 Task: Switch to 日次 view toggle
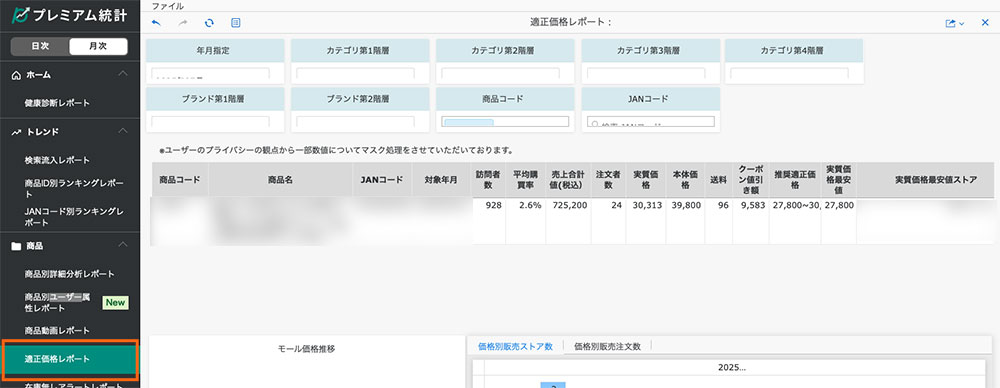click(x=40, y=47)
